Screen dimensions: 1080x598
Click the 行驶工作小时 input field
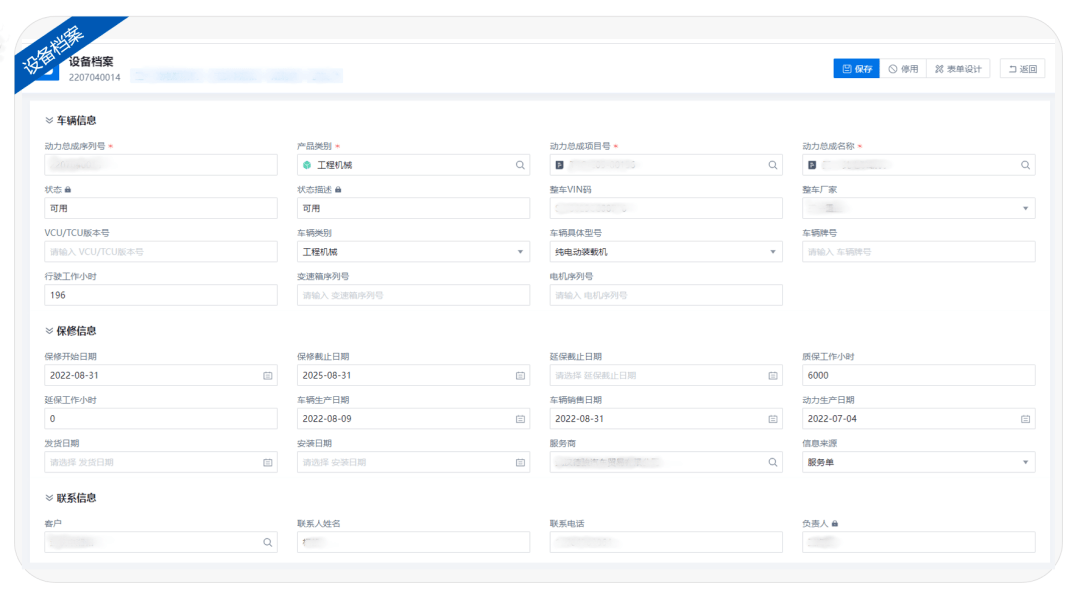coord(160,295)
